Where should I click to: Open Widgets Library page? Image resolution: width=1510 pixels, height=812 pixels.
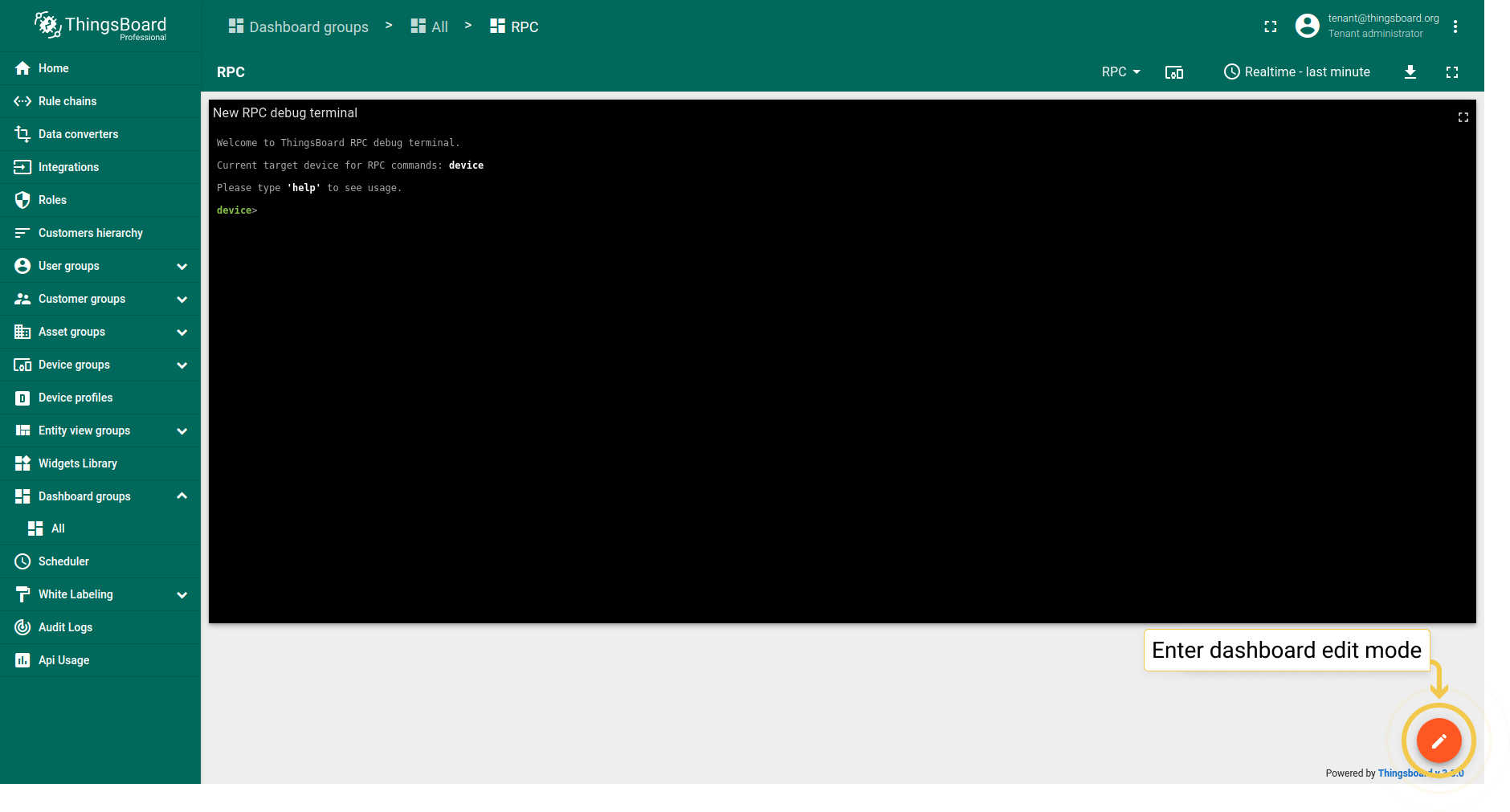[x=100, y=463]
